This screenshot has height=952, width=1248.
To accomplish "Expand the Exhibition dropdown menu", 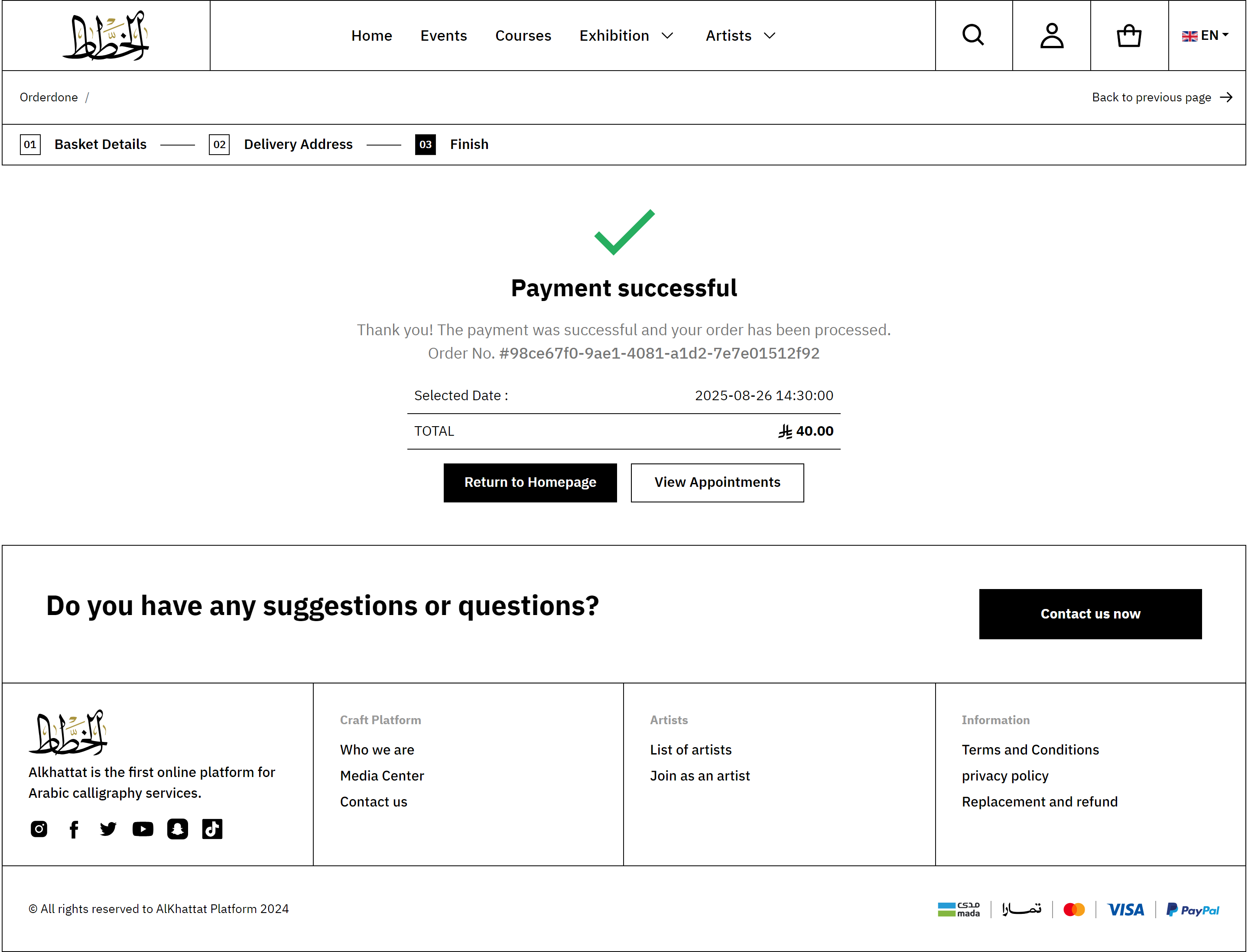I will click(626, 36).
